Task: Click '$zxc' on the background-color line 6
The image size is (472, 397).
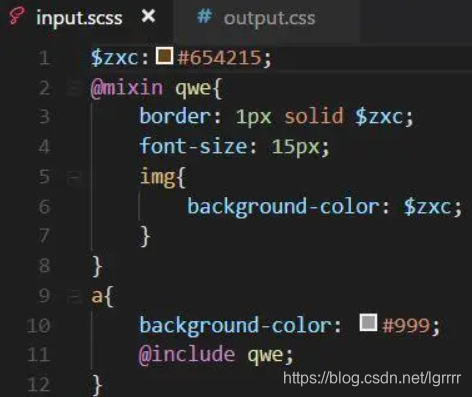Action: click(x=428, y=207)
